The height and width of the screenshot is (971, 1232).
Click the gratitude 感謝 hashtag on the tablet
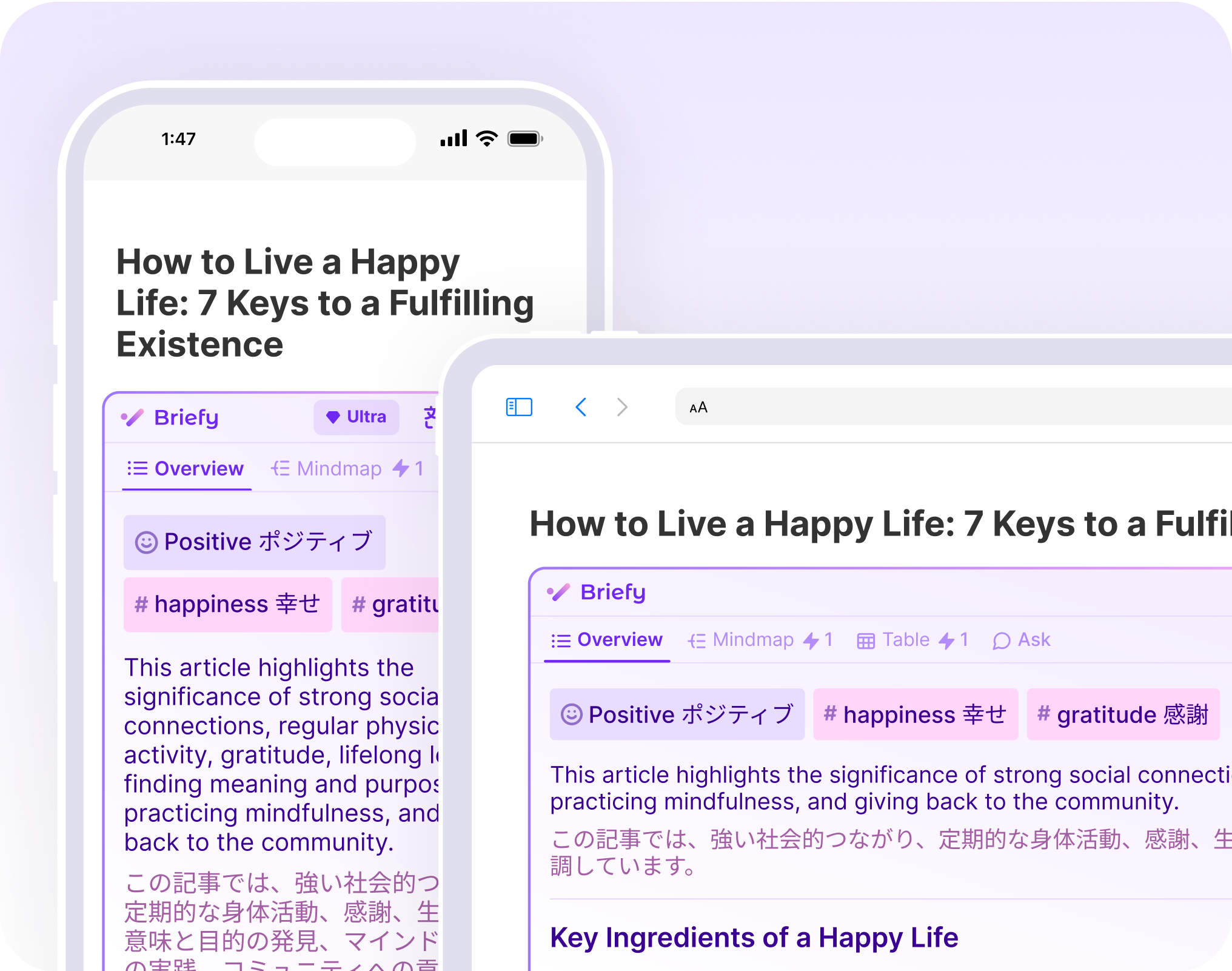click(1123, 714)
